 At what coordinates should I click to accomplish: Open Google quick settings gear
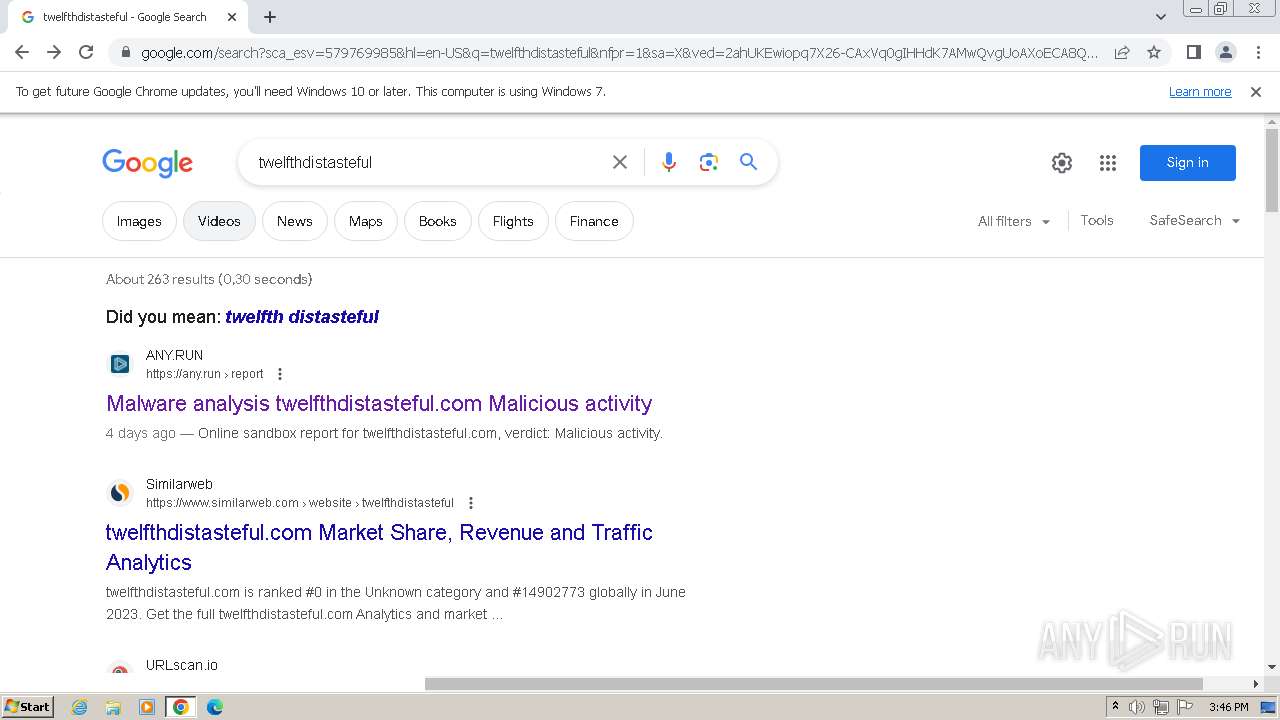coord(1062,163)
